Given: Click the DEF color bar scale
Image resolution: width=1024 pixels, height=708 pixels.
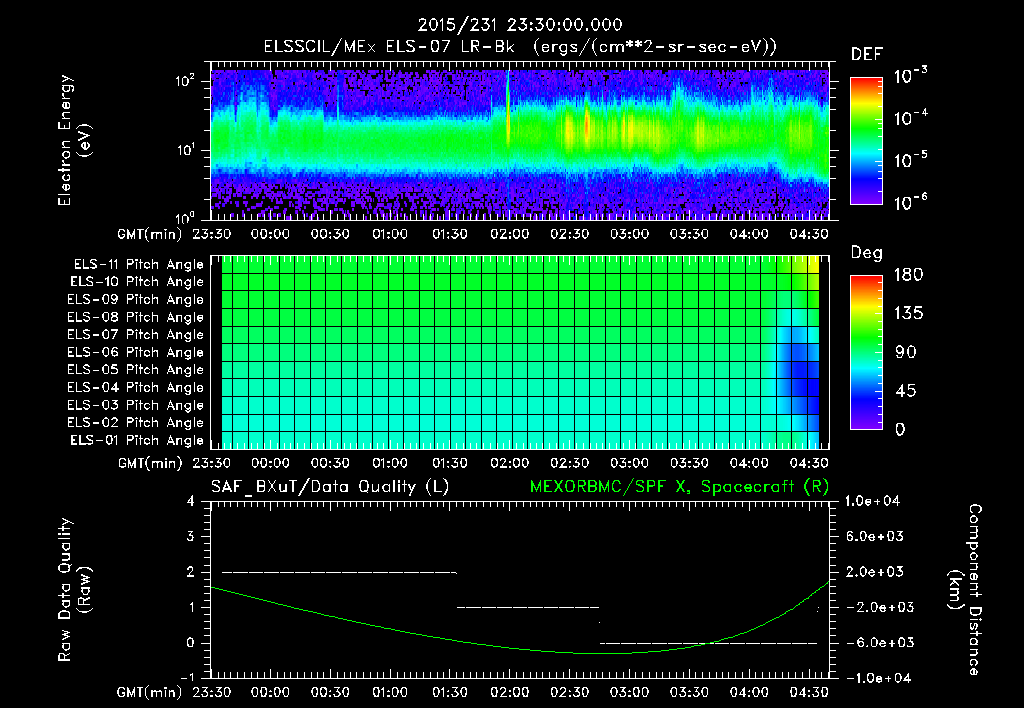Looking at the screenshot, I should click(866, 140).
